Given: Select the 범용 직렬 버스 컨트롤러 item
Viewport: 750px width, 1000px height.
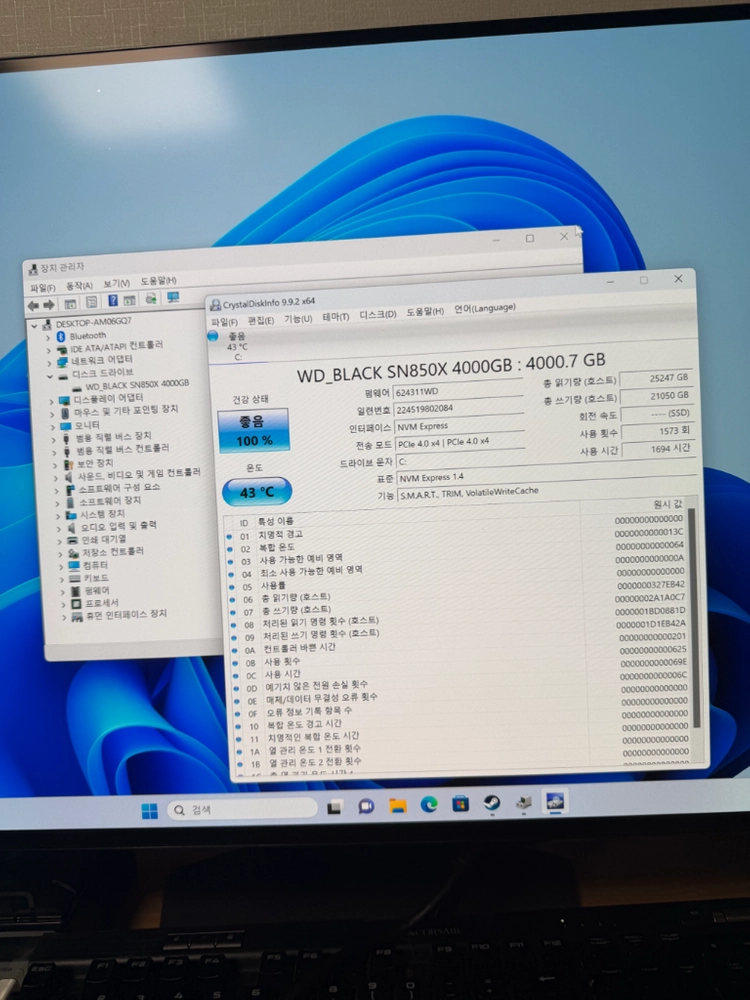Looking at the screenshot, I should (122, 449).
